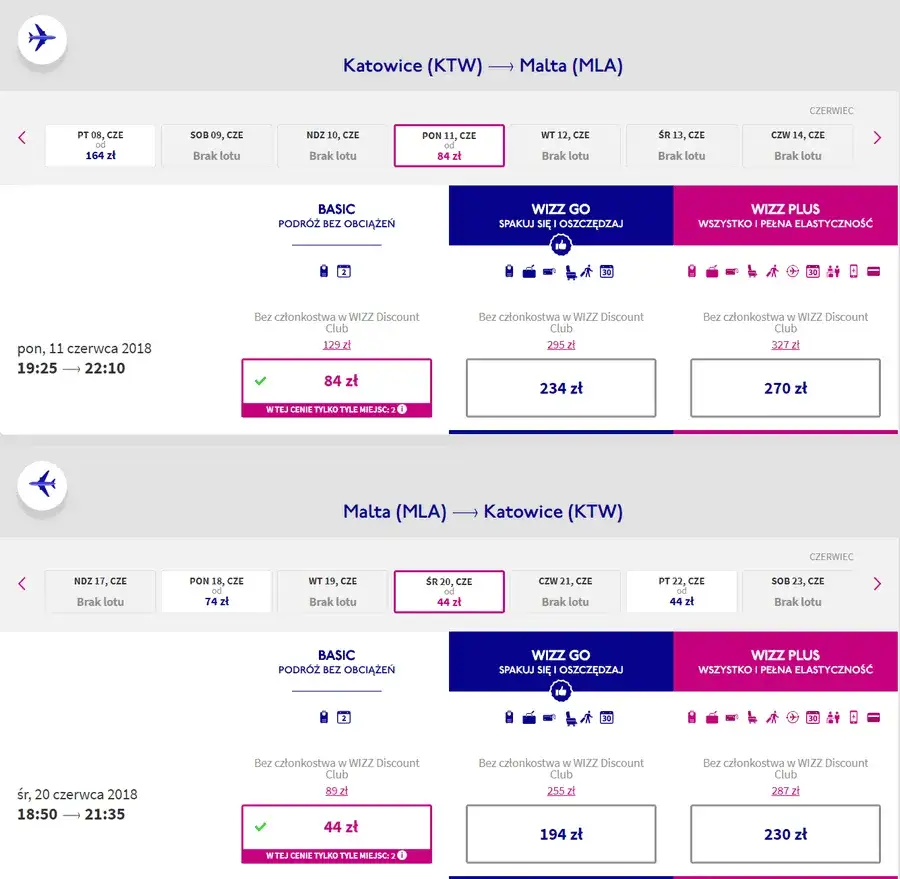
Task: Switch to the PON 18, CZE 74 zł date
Action: pyautogui.click(x=216, y=592)
